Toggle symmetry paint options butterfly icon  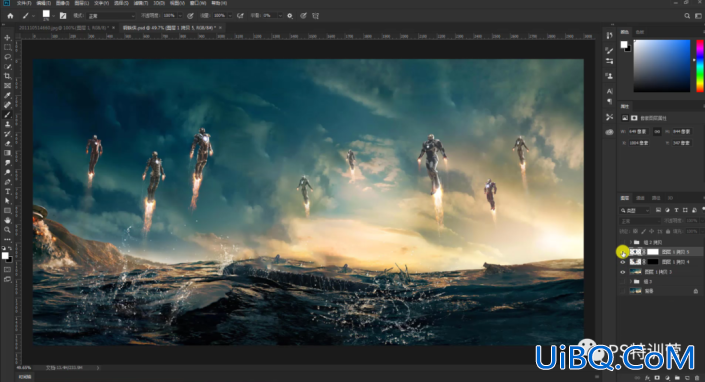(x=316, y=16)
